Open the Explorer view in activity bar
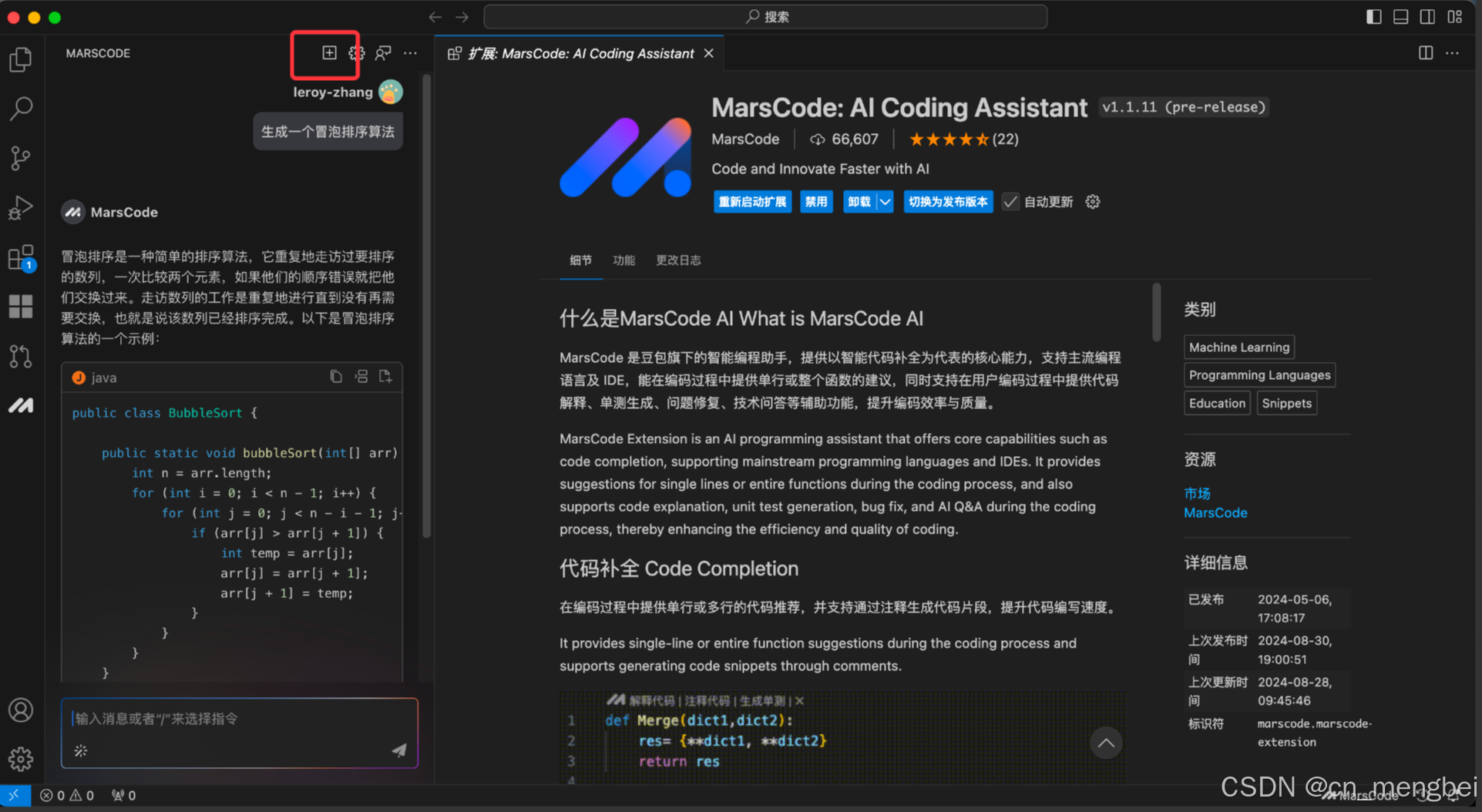 point(21,59)
